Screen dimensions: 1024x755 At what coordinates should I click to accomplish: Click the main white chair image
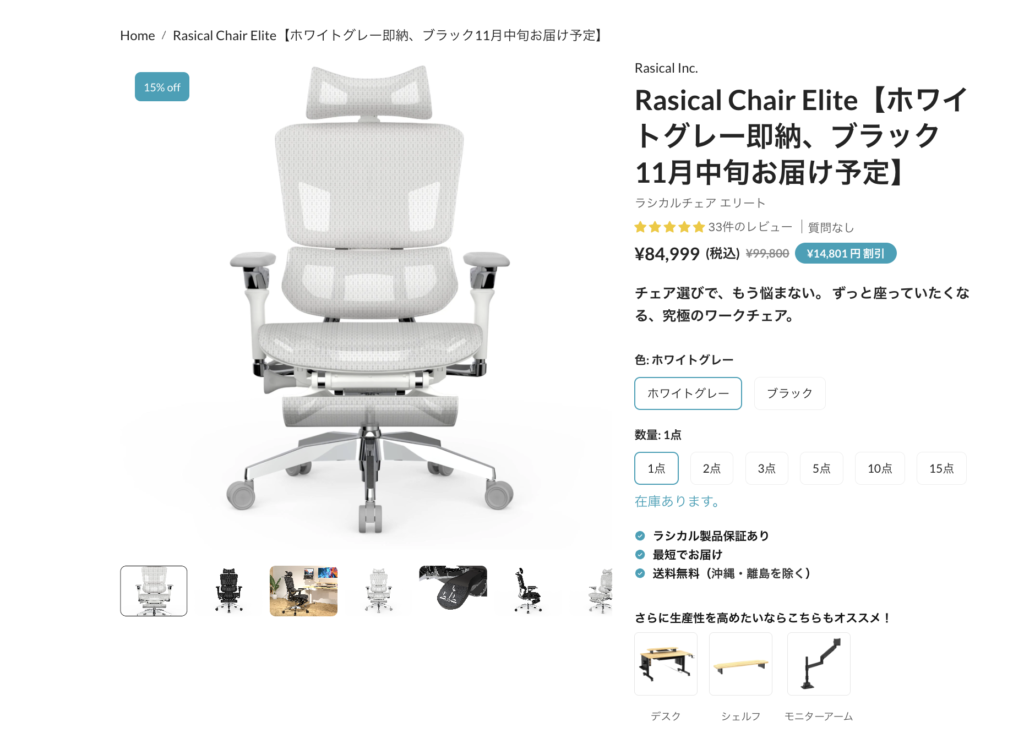pyautogui.click(x=370, y=300)
